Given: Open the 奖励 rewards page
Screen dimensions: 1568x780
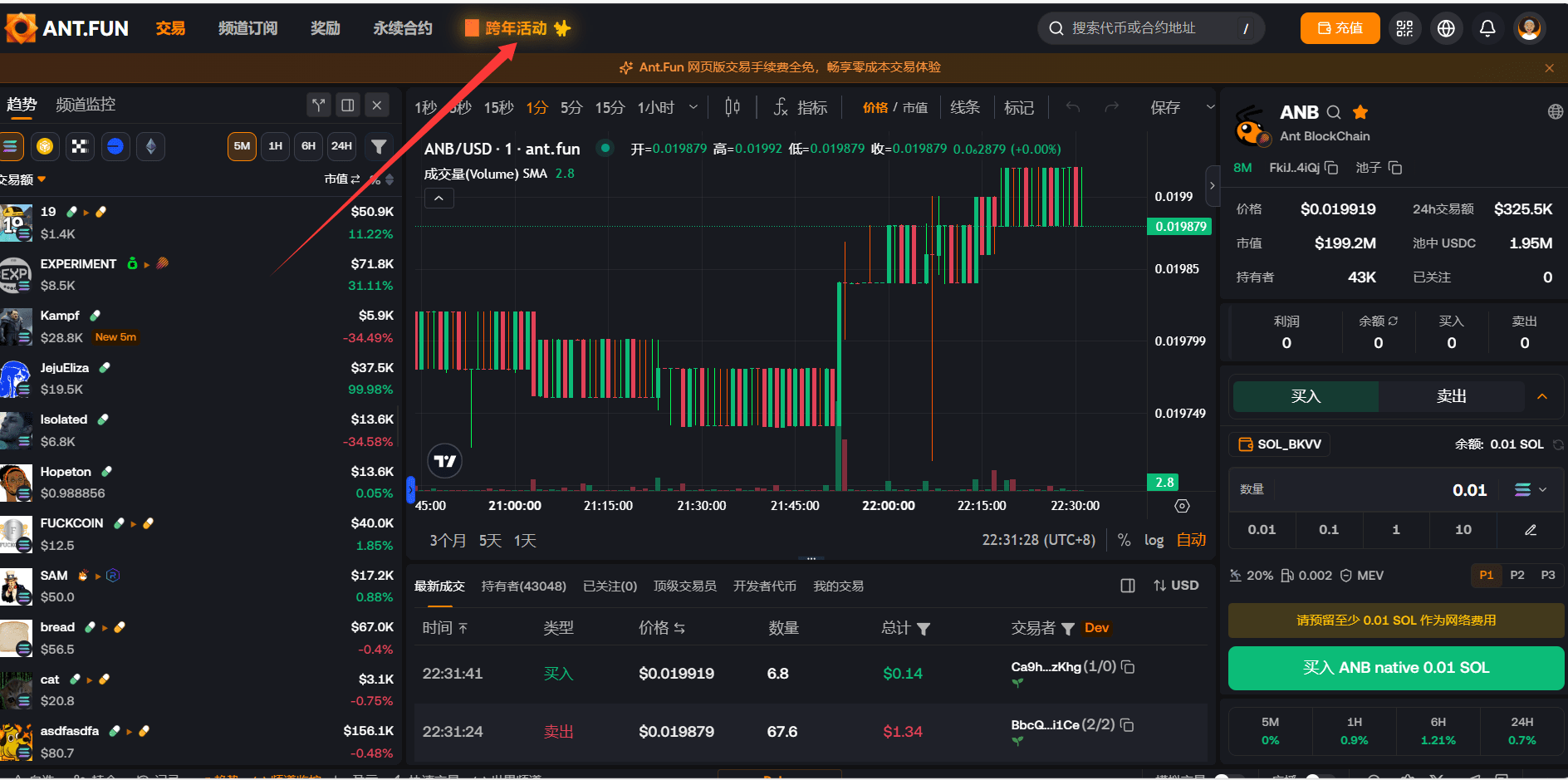Looking at the screenshot, I should pos(326,28).
